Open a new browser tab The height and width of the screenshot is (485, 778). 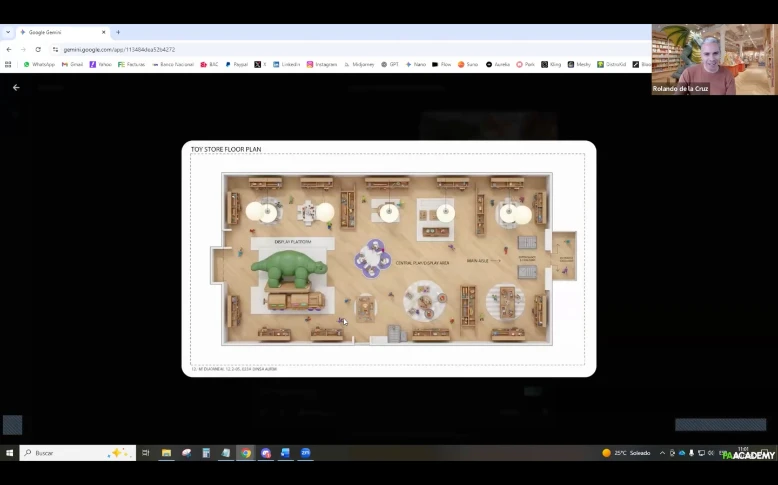pos(118,32)
